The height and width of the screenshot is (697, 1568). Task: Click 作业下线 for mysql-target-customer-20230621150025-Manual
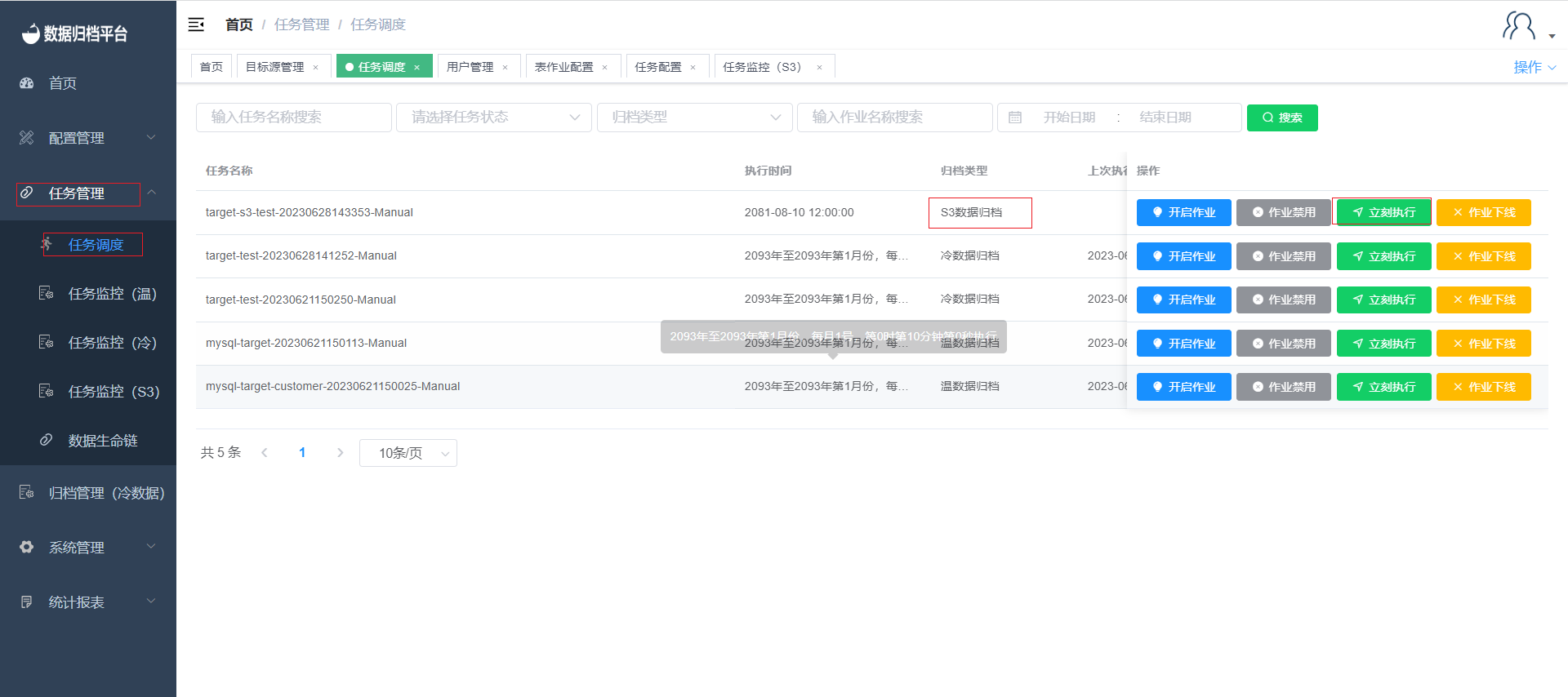[x=1484, y=387]
